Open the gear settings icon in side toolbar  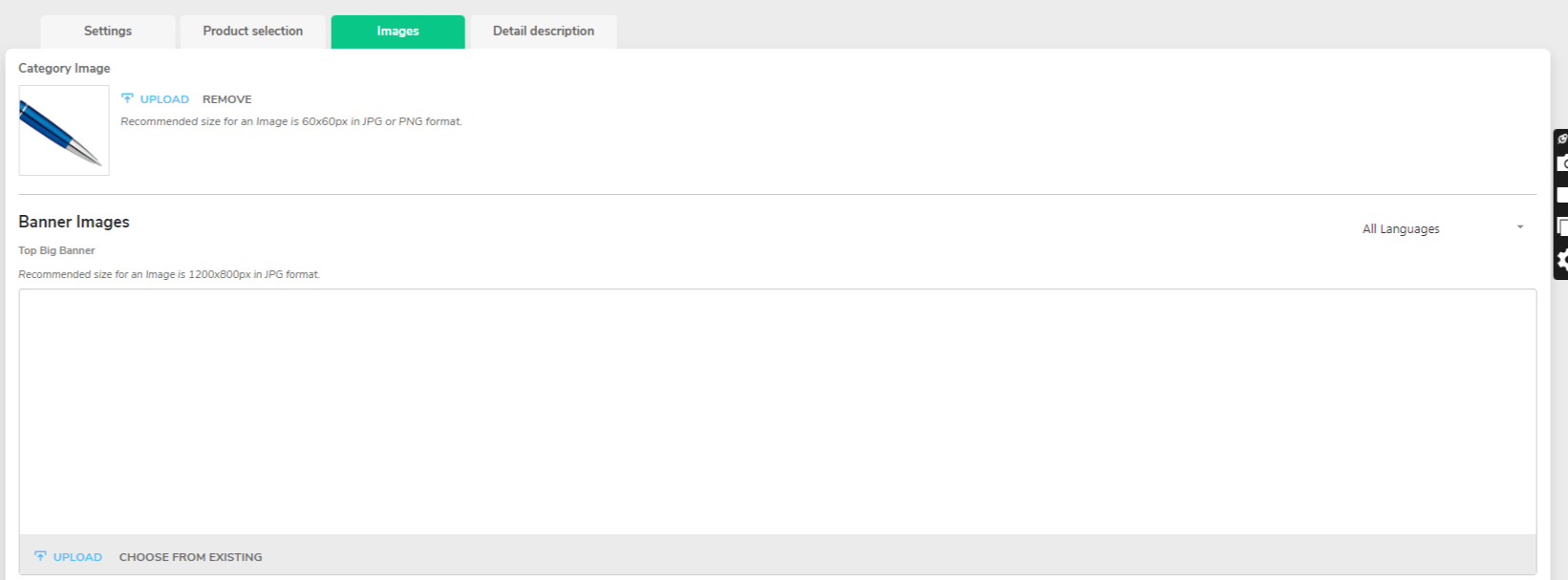[x=1562, y=259]
